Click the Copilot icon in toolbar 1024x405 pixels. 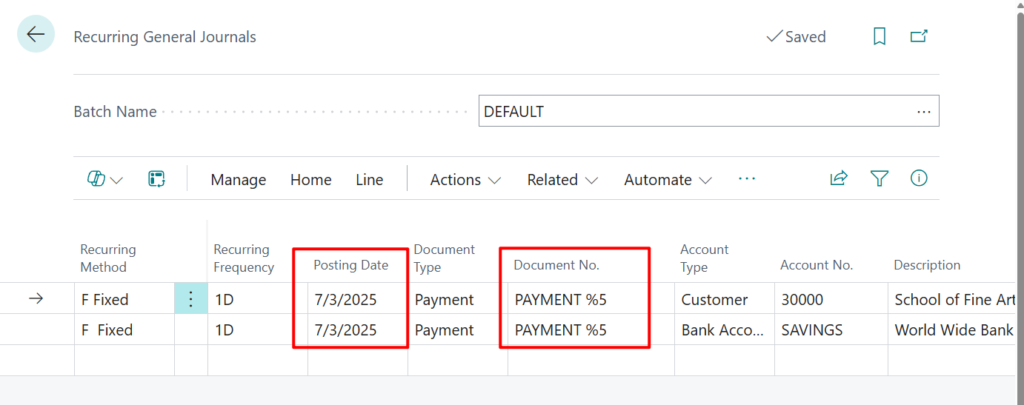tap(97, 179)
